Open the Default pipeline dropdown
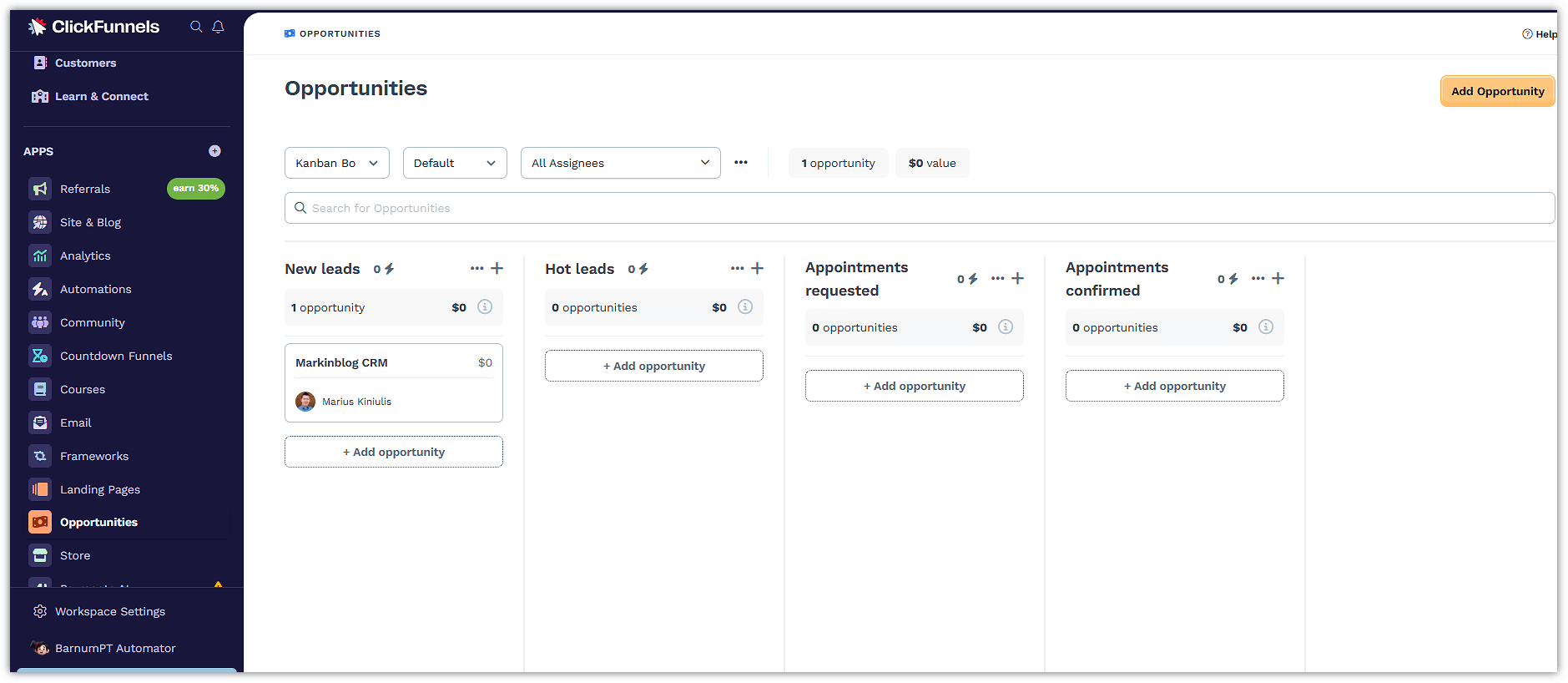Screen dimensions: 1568x683 (455, 163)
